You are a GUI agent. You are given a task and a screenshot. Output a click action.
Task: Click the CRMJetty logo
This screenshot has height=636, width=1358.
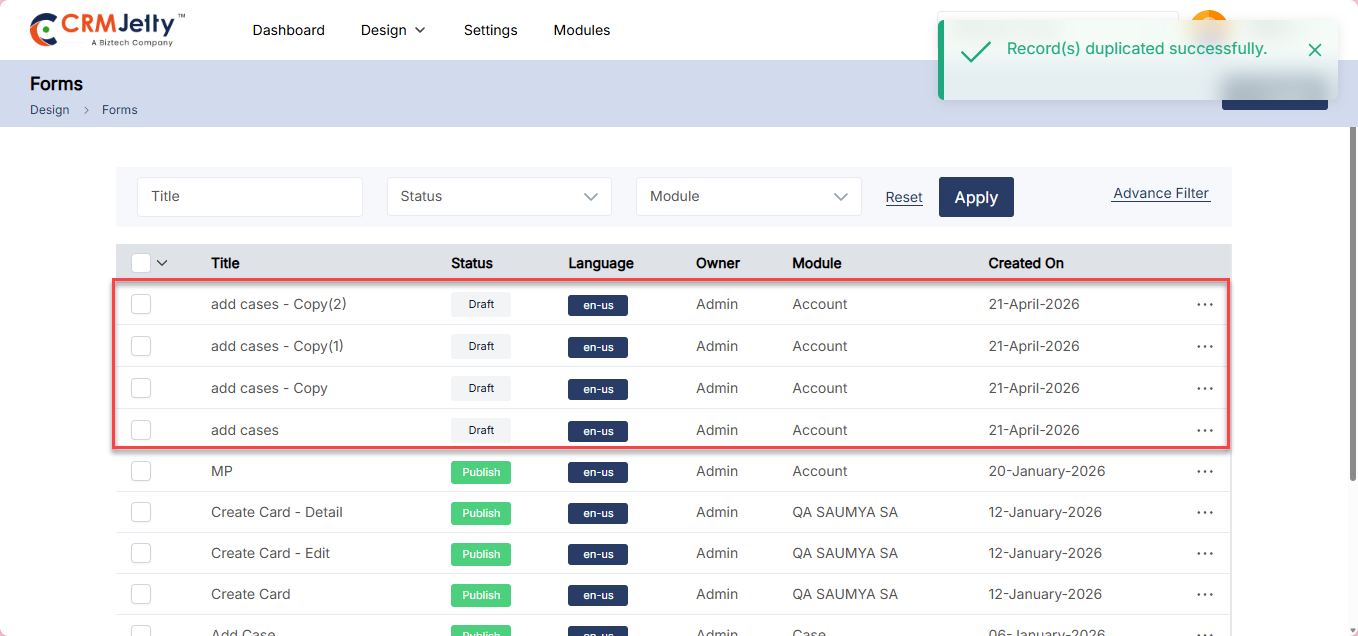coord(107,30)
